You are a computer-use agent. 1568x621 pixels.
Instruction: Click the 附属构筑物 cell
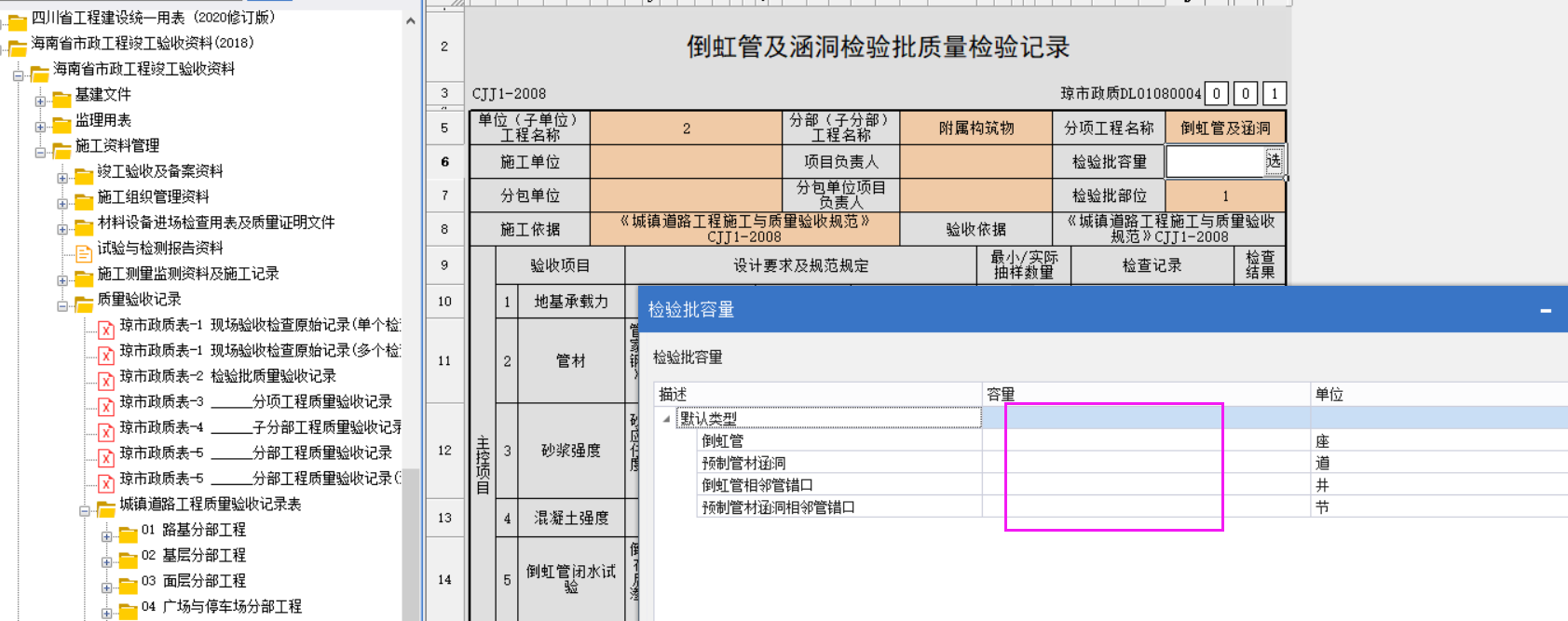pyautogui.click(x=975, y=128)
